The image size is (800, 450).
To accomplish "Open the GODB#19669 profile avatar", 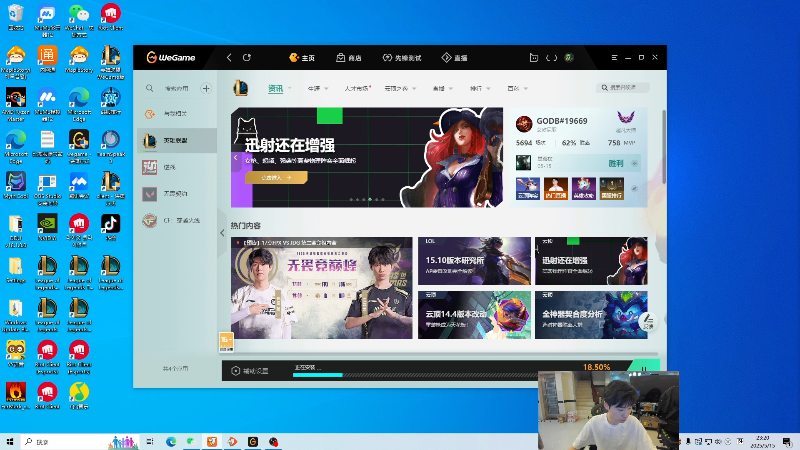I will [x=524, y=123].
